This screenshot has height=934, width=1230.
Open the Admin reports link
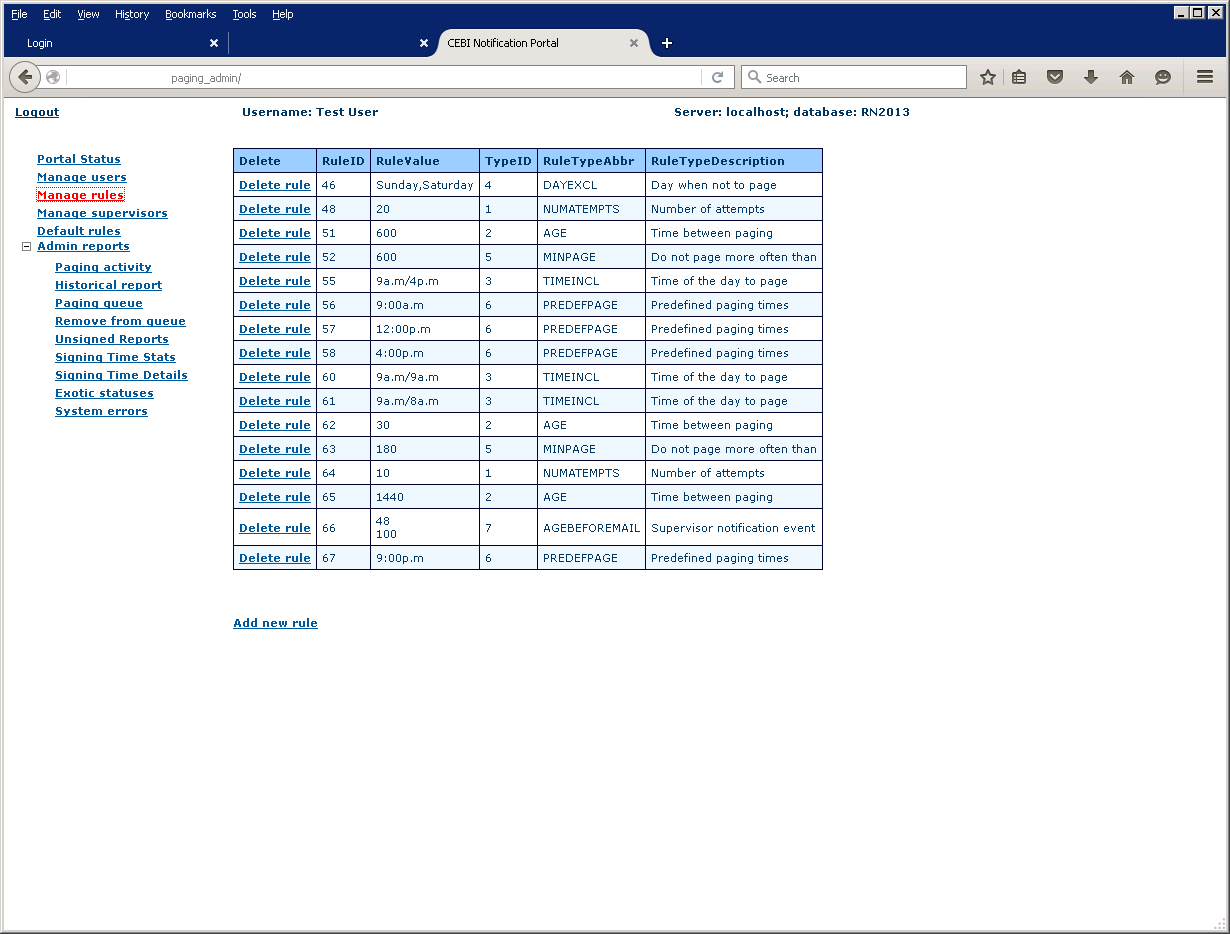click(83, 246)
